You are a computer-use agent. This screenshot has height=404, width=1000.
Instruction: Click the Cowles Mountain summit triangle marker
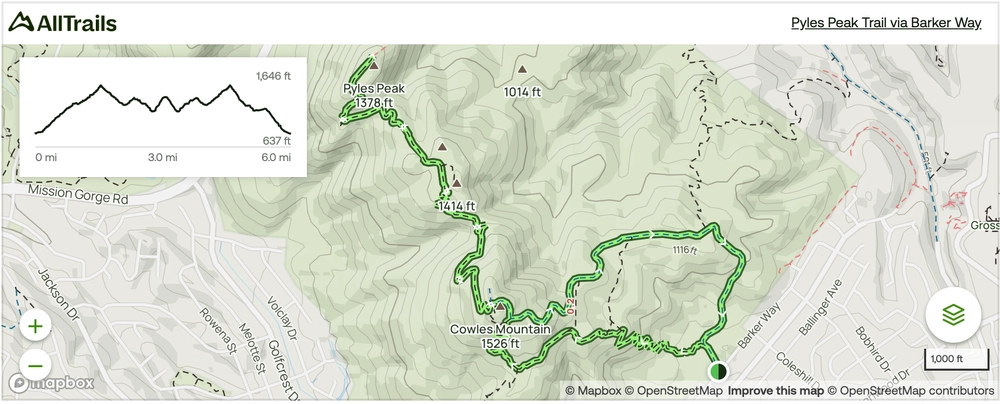[x=500, y=307]
